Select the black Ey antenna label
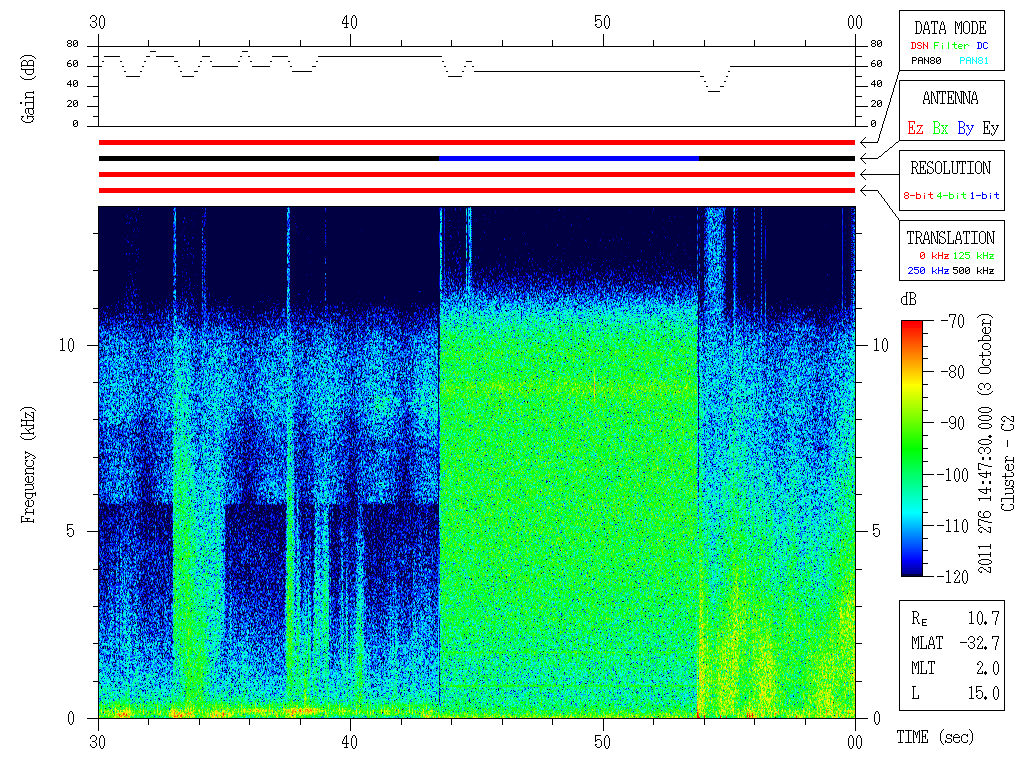Viewport: 1024px width, 768px height. point(991,128)
